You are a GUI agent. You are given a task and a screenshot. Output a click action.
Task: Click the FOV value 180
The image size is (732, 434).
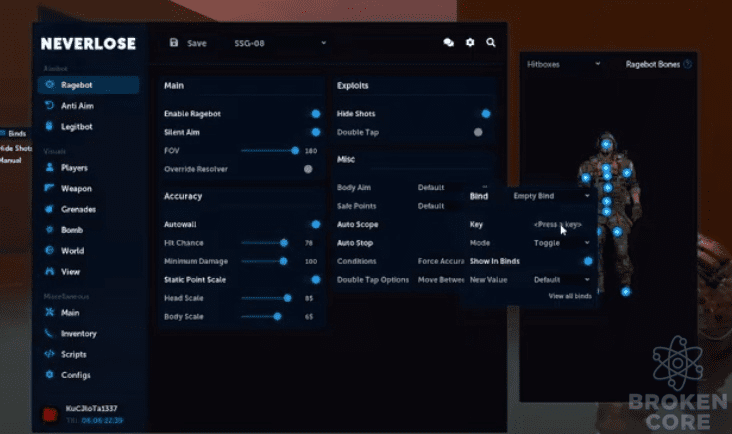(310, 151)
